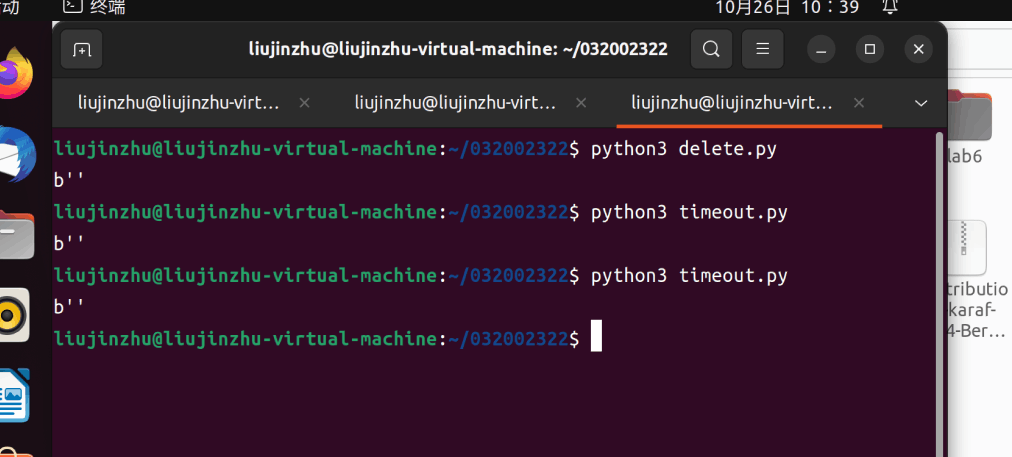Search the terminal output
1012x457 pixels.
(x=711, y=49)
